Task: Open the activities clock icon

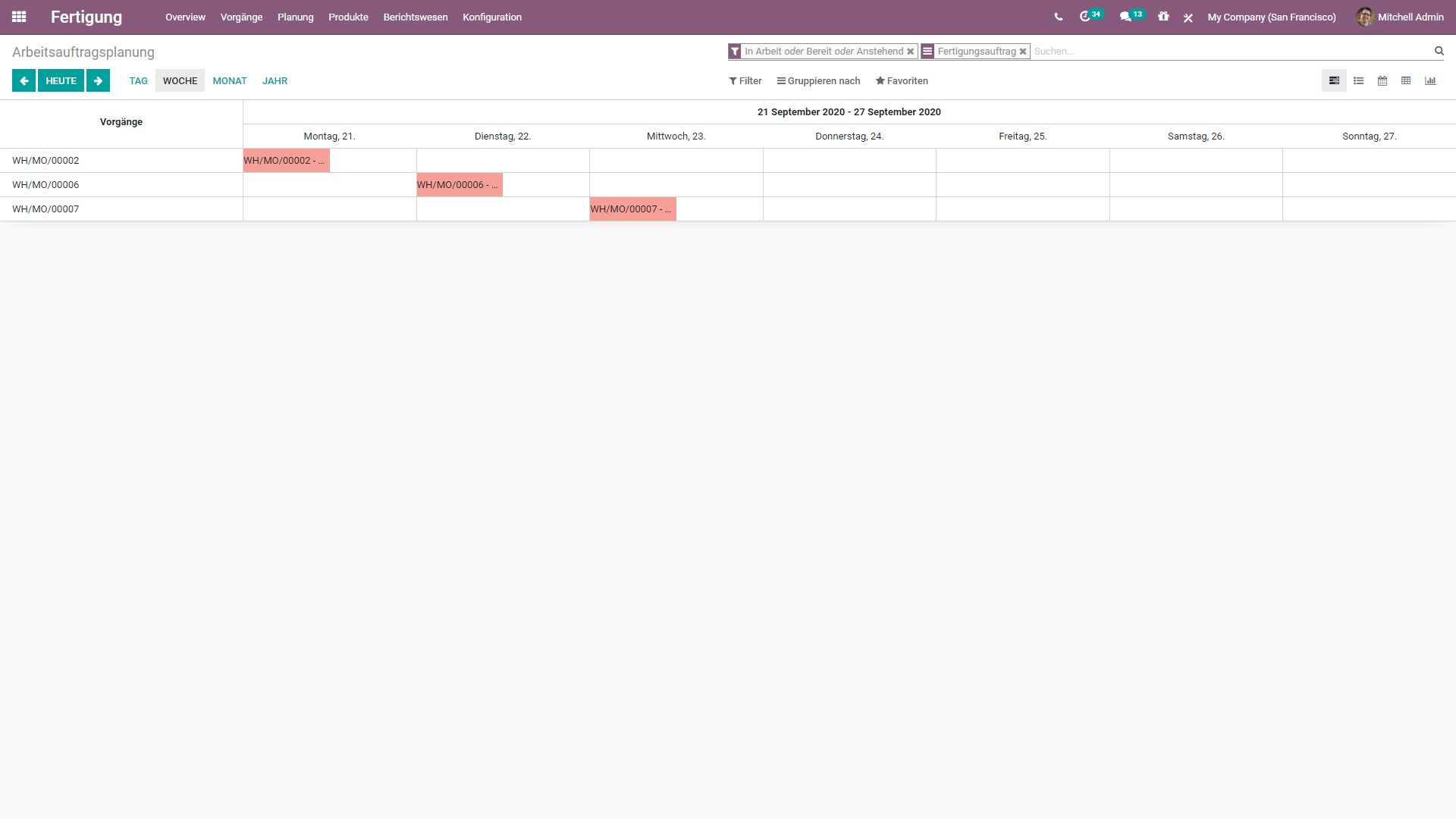Action: [1085, 17]
